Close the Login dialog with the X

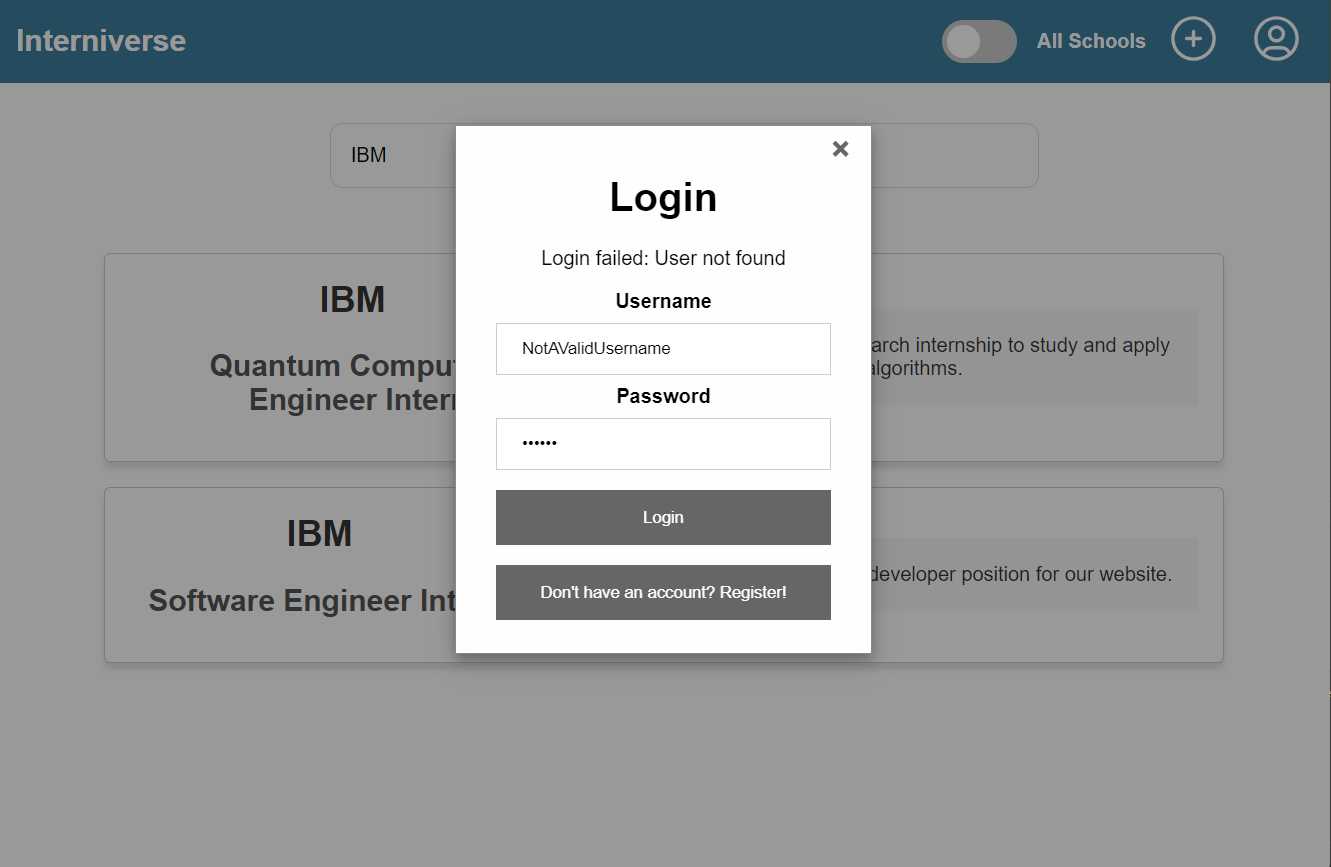click(840, 149)
